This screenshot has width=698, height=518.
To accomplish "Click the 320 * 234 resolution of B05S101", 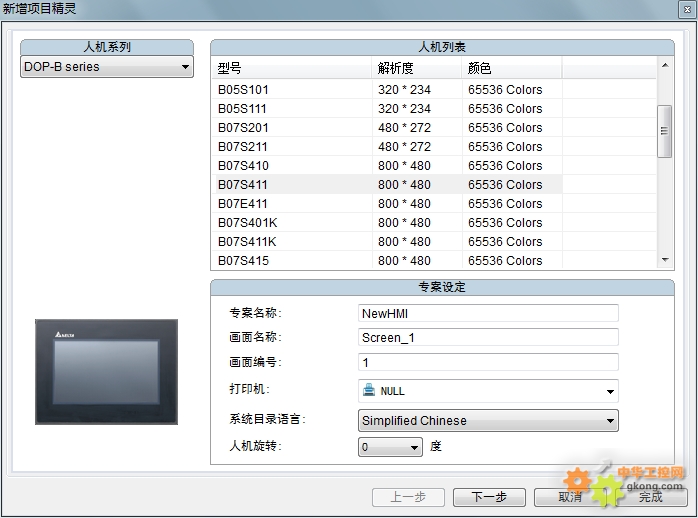I will click(x=404, y=90).
